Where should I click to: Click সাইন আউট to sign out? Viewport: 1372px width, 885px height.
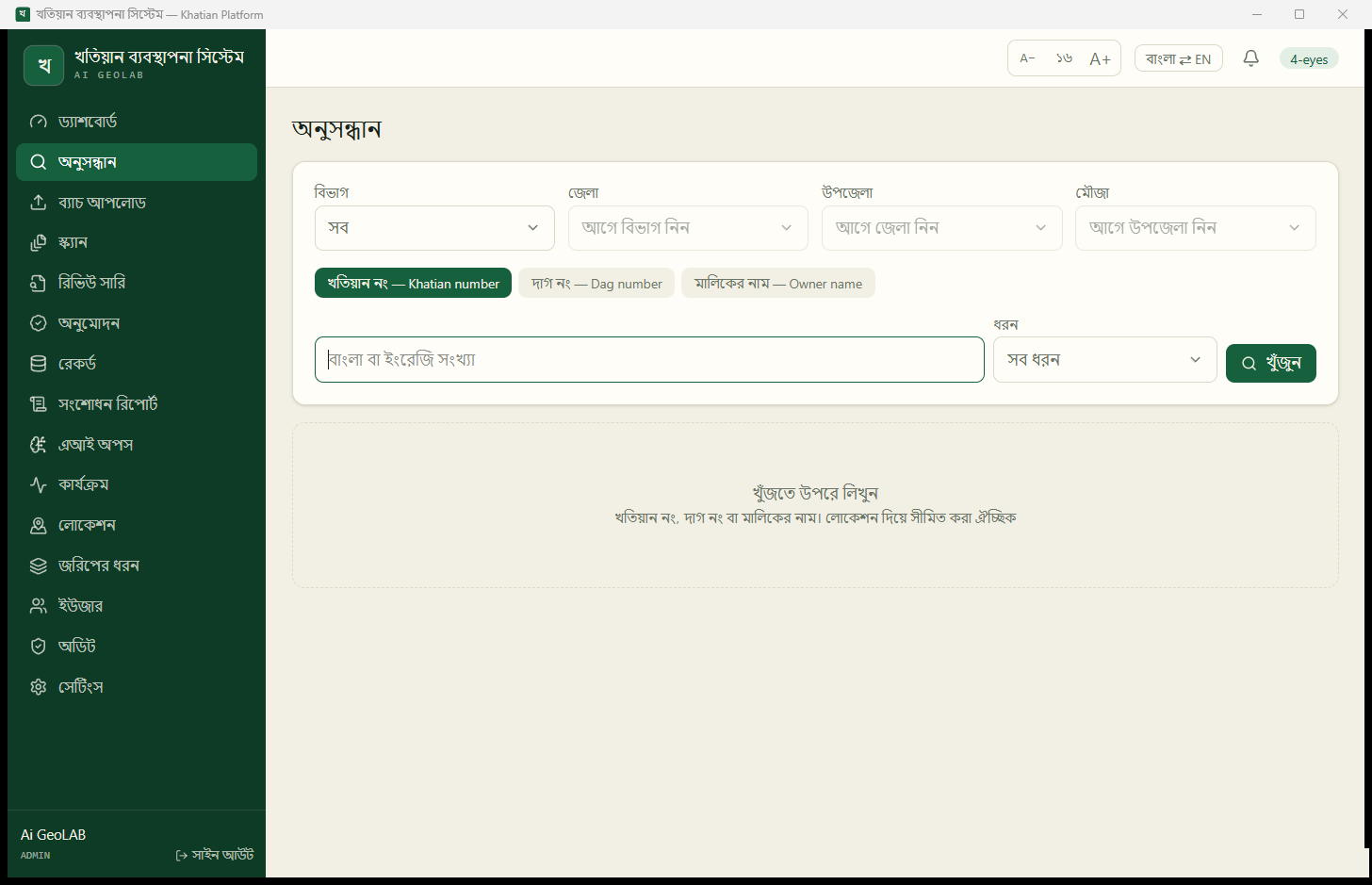coord(215,855)
